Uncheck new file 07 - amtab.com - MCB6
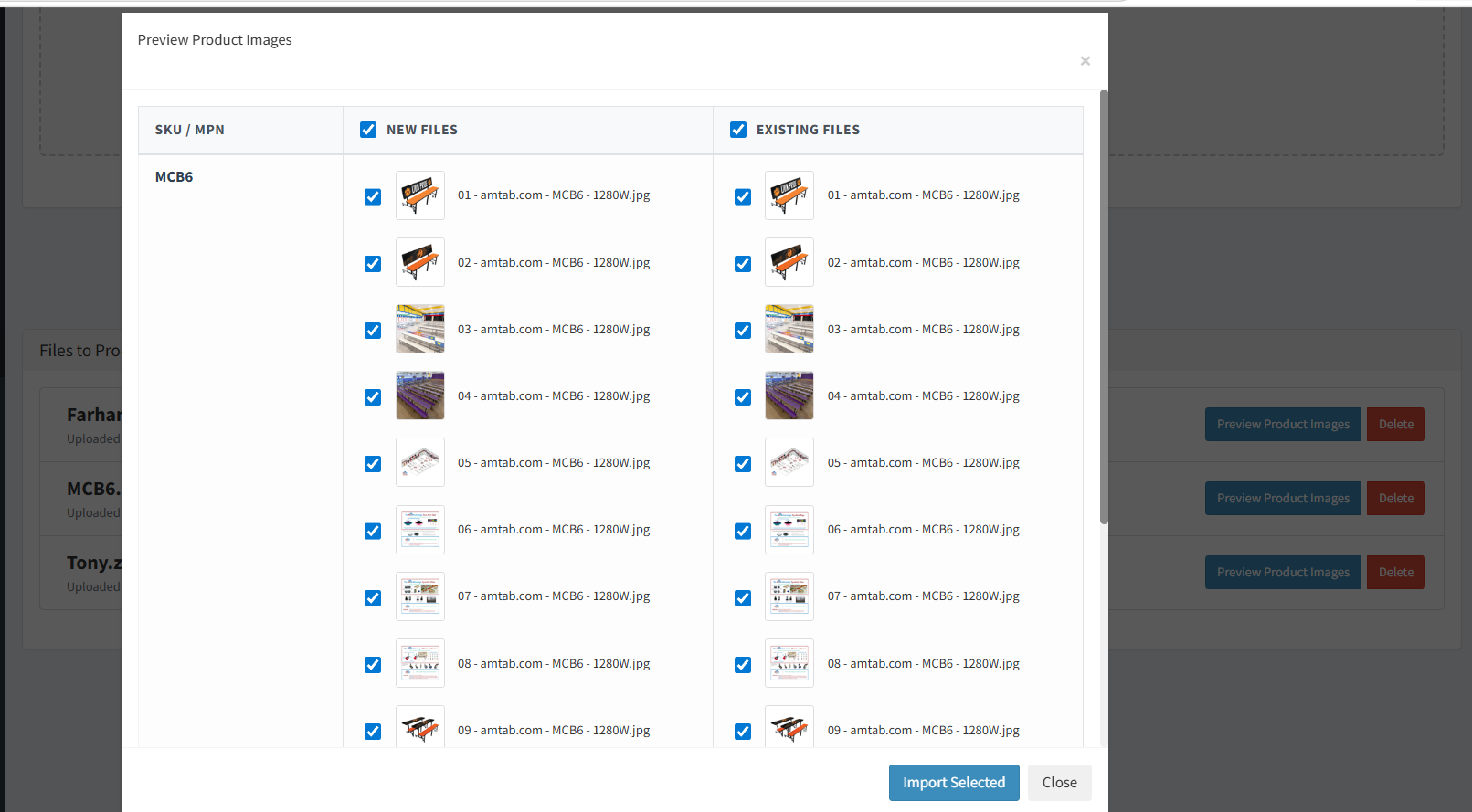This screenshot has width=1472, height=812. tap(373, 597)
